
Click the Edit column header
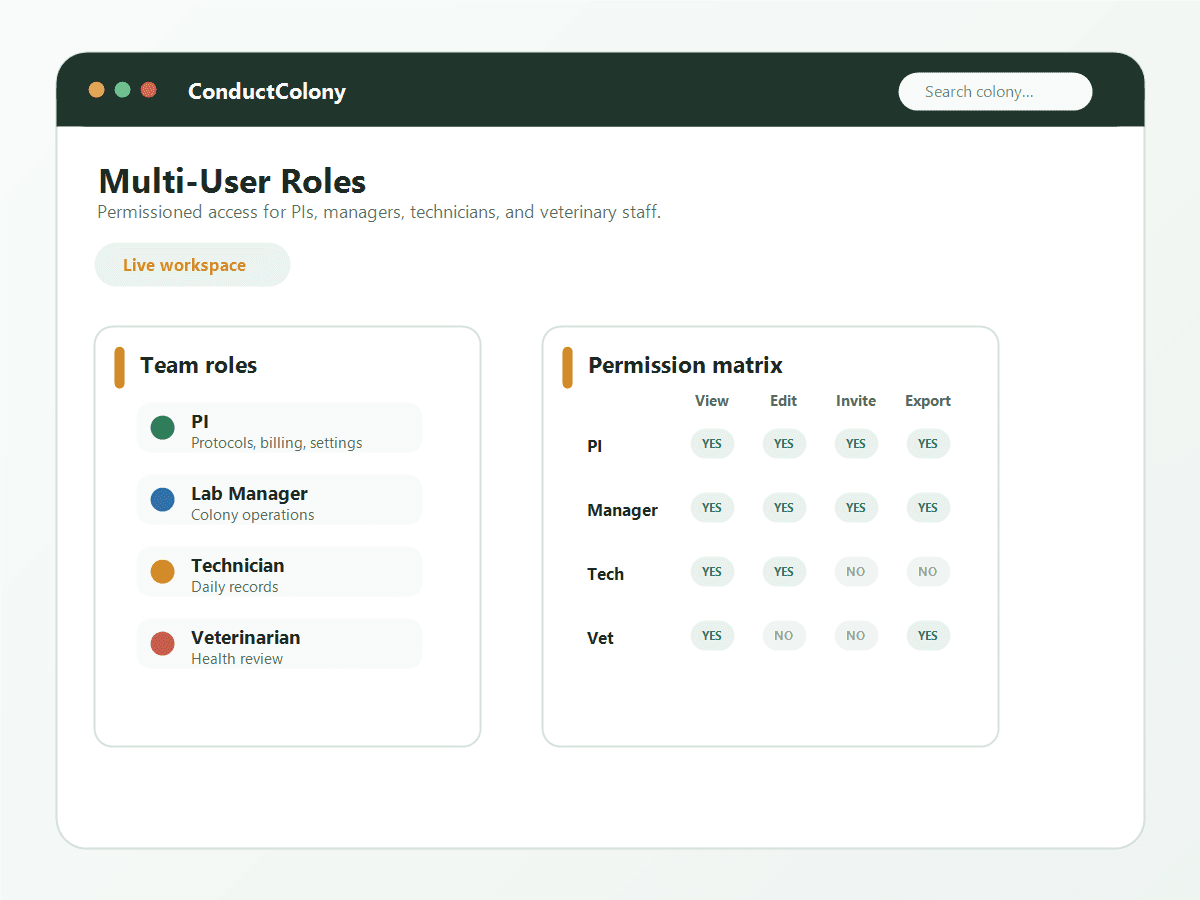click(784, 401)
